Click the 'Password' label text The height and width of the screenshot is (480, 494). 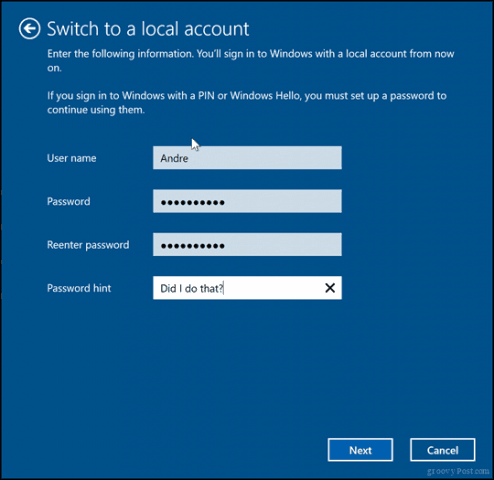pos(69,201)
